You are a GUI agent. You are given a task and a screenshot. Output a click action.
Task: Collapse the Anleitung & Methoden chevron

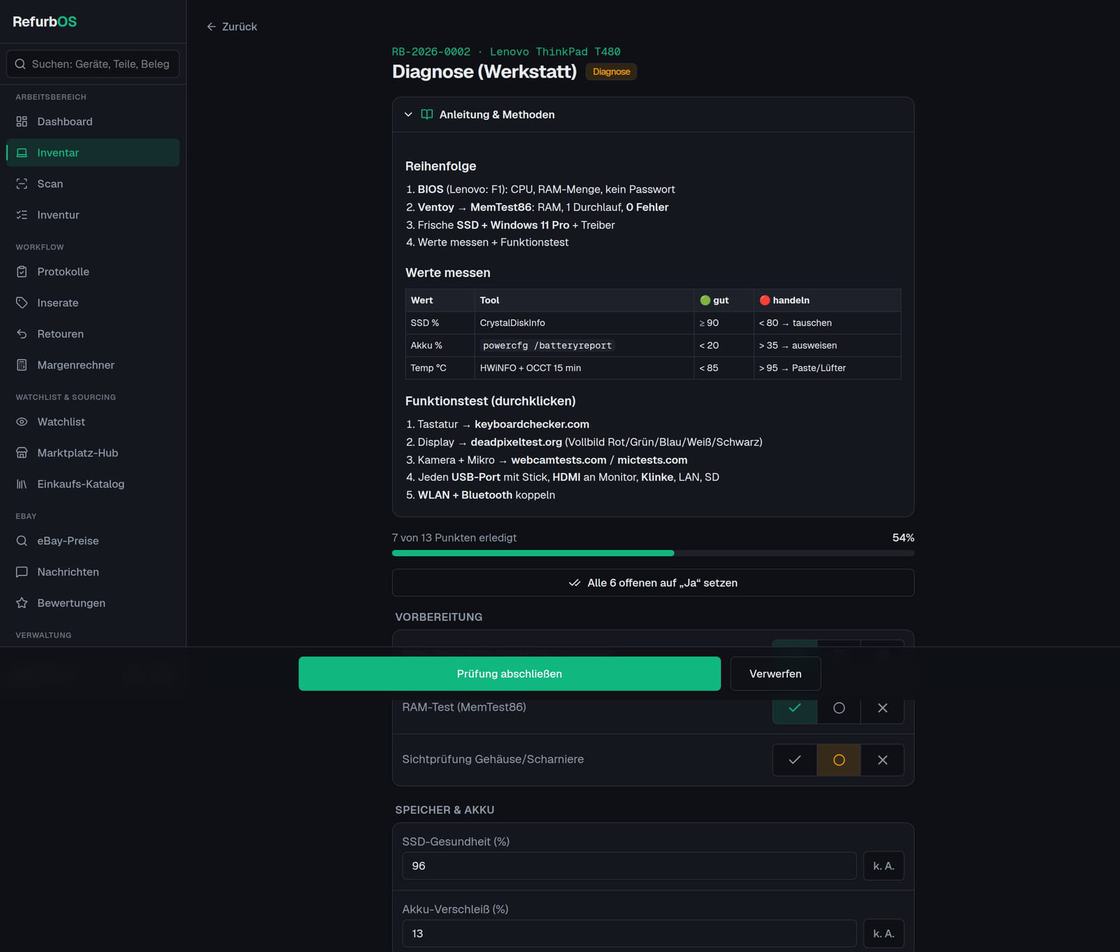pos(408,114)
